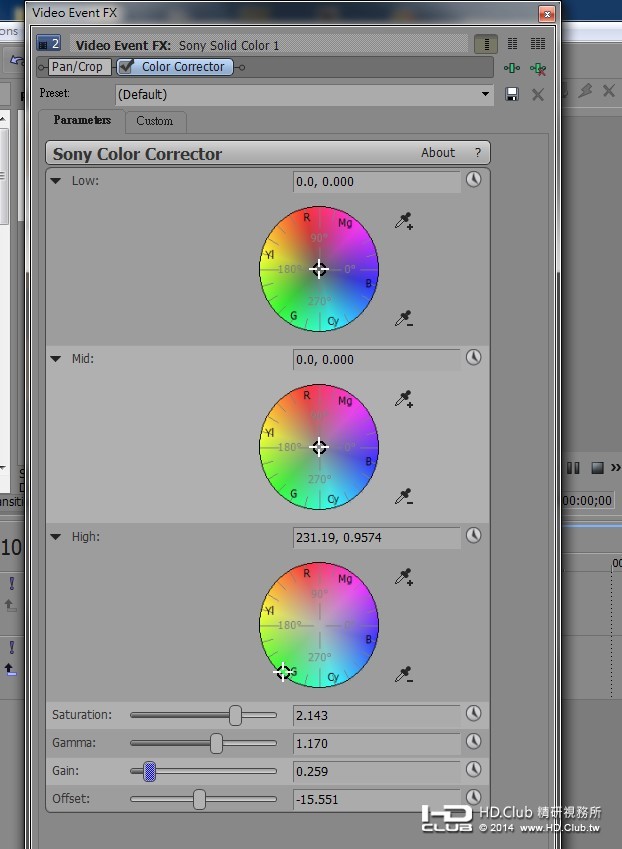The height and width of the screenshot is (849, 622).
Task: Switch to the Custom tab
Action: coord(155,121)
